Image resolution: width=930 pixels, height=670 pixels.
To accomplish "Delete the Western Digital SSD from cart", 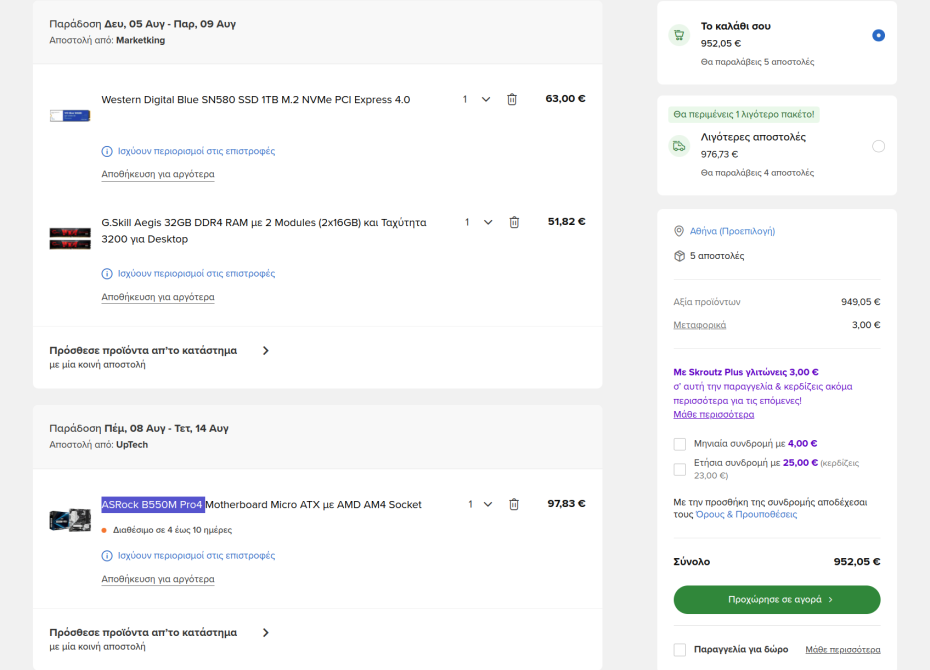I will pyautogui.click(x=512, y=99).
